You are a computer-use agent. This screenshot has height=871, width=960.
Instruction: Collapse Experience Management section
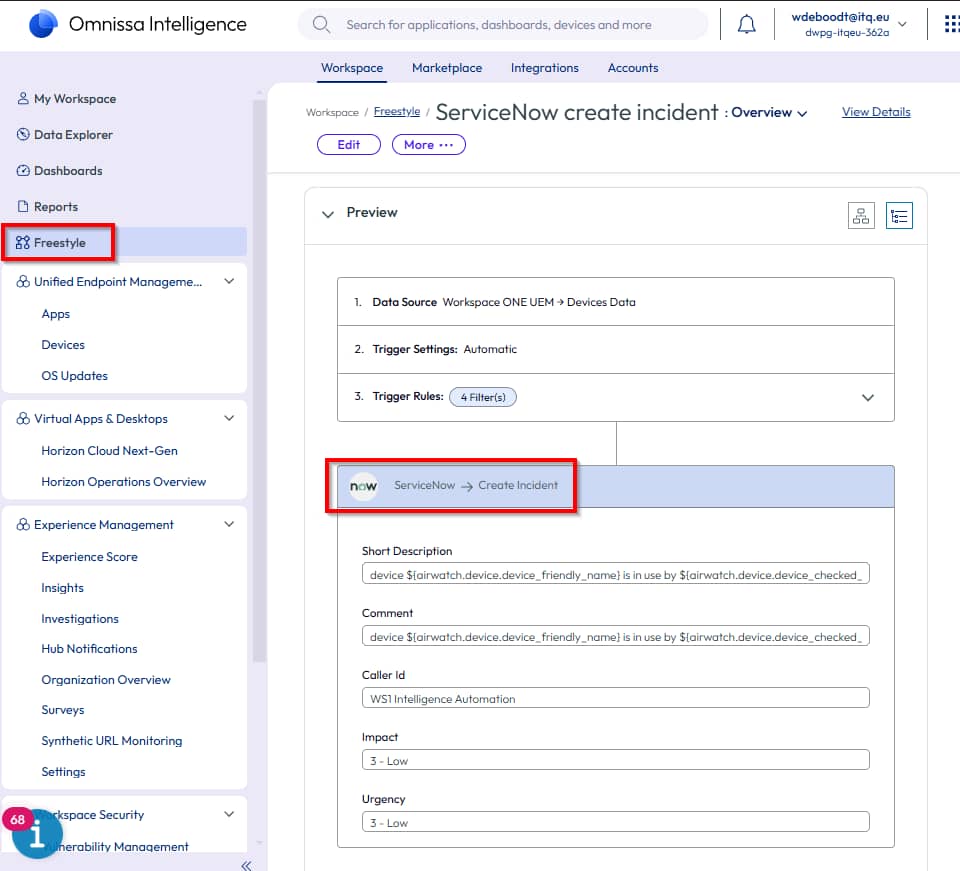pyautogui.click(x=229, y=525)
